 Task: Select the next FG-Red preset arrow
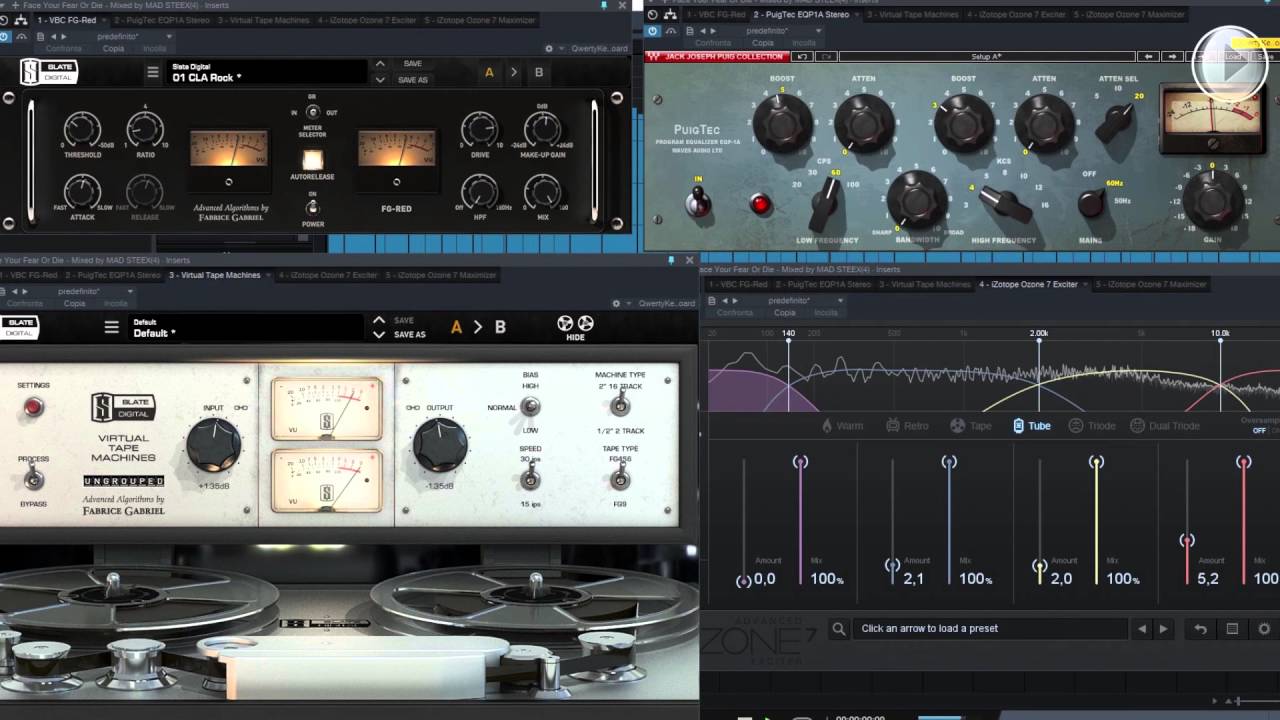click(x=380, y=80)
